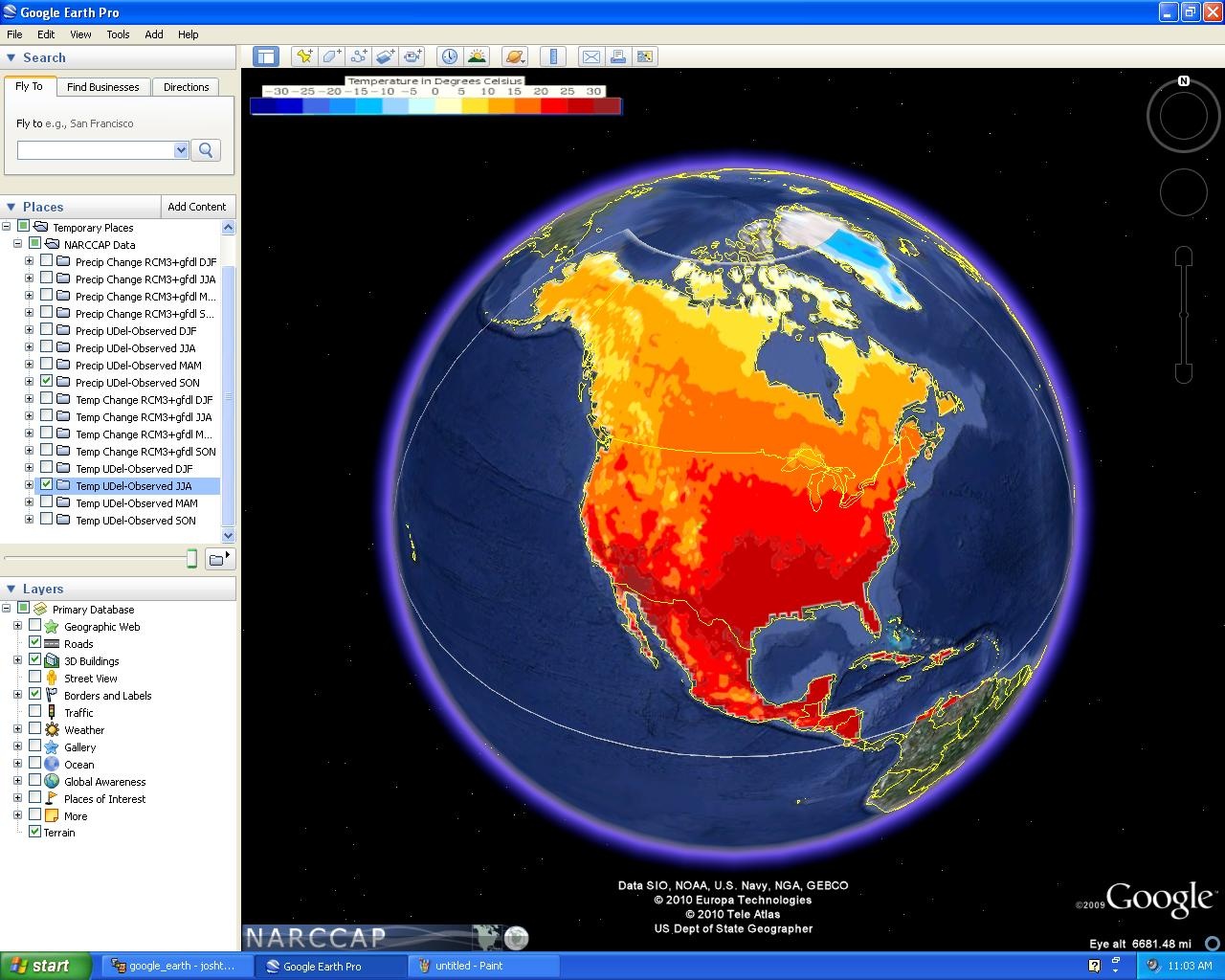Toggle the sunlight display icon
The image size is (1225, 980).
click(x=477, y=56)
